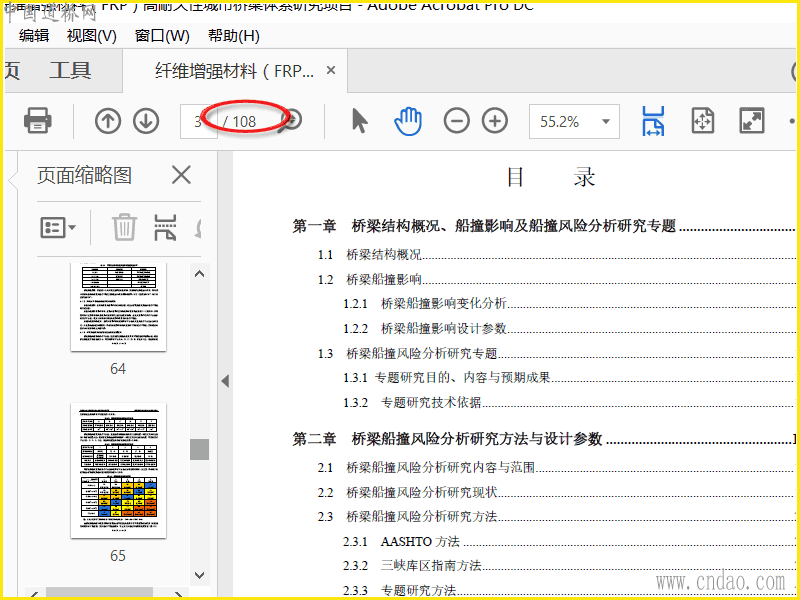Enter full screen view mode icon
Image resolution: width=800 pixels, height=600 pixels.
tap(752, 121)
